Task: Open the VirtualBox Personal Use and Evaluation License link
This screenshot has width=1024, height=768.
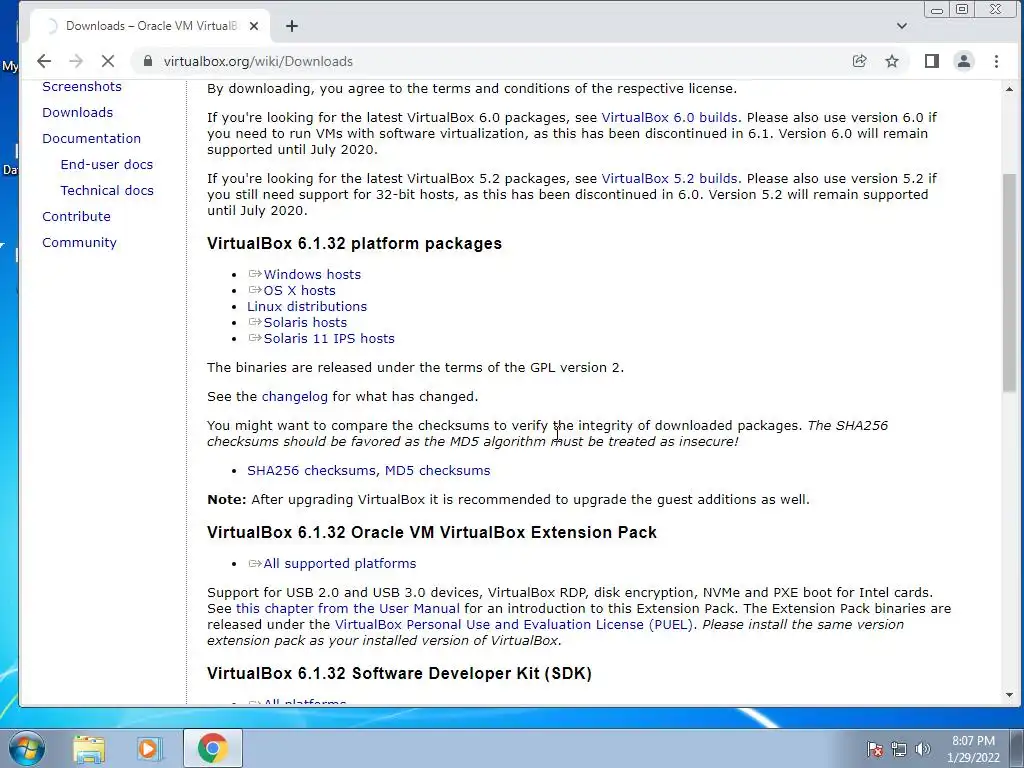Action: click(513, 624)
